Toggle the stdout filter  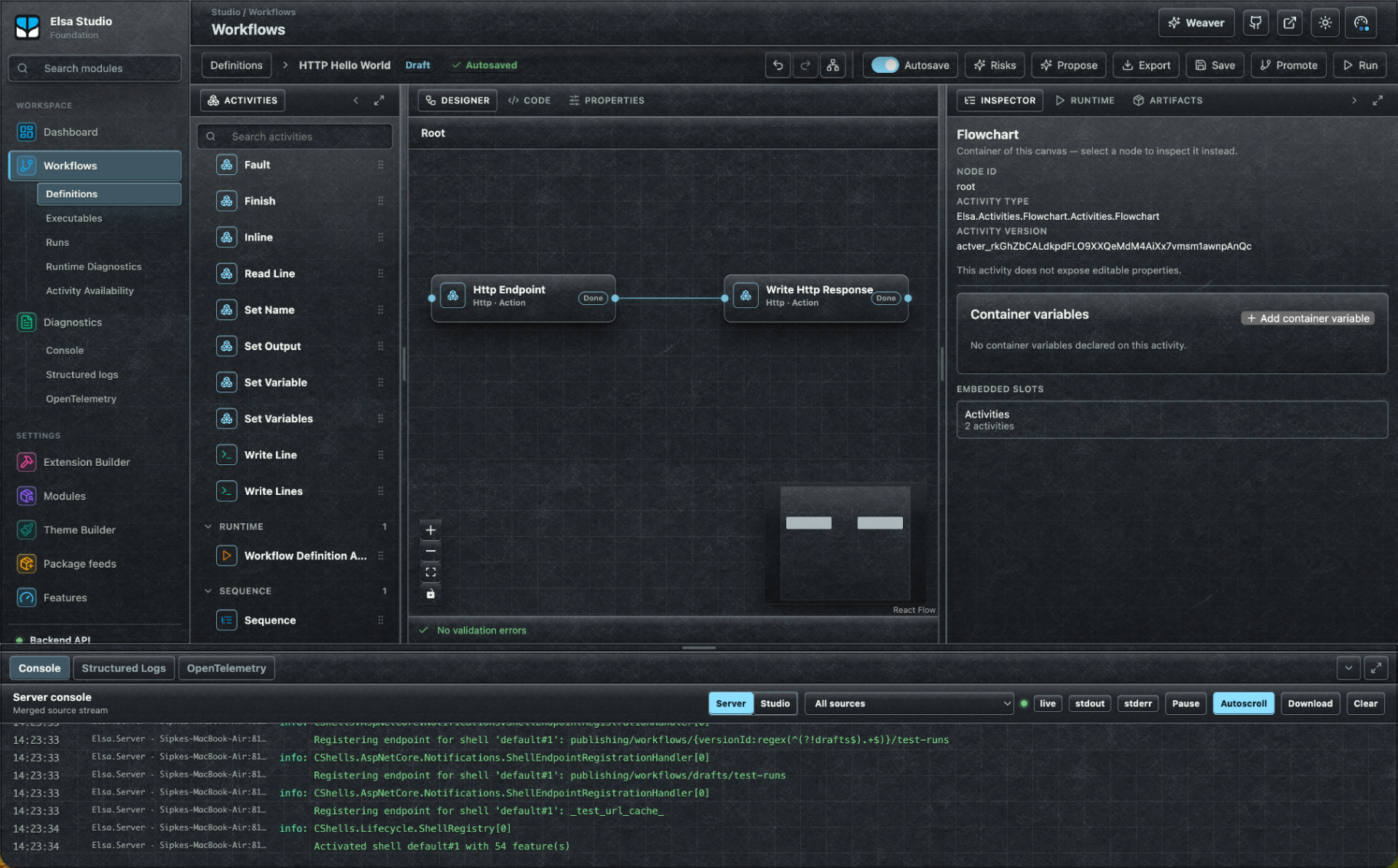pyautogui.click(x=1089, y=703)
